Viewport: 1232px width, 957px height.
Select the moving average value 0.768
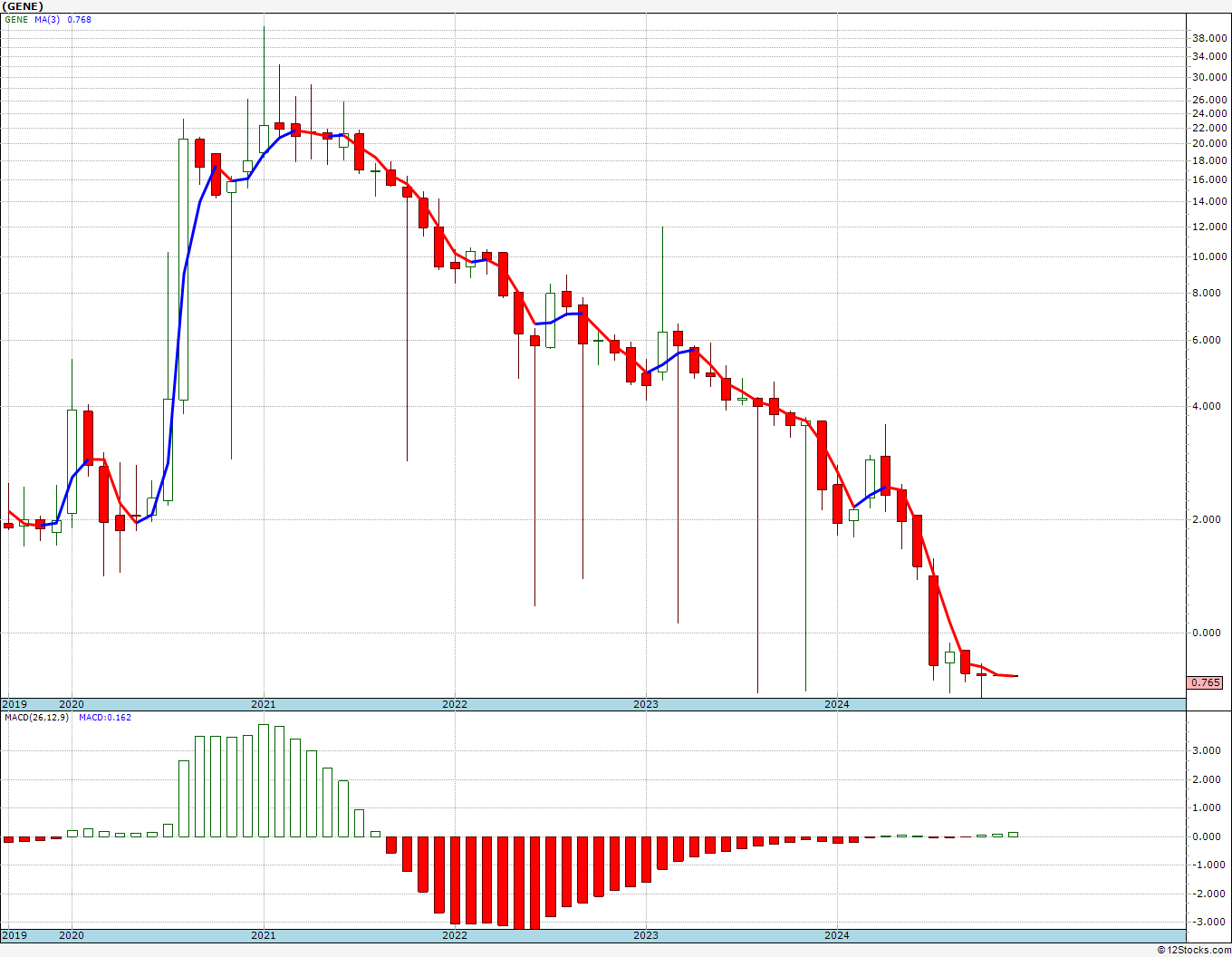tap(79, 20)
